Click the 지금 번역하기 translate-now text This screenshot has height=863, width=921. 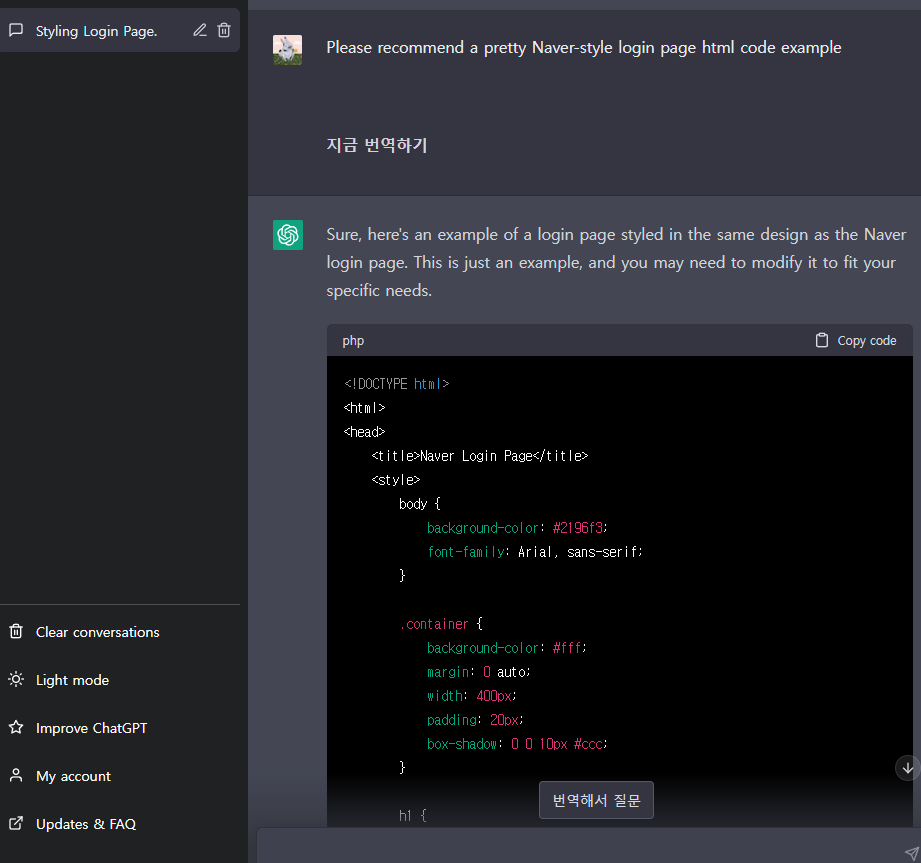(x=377, y=145)
